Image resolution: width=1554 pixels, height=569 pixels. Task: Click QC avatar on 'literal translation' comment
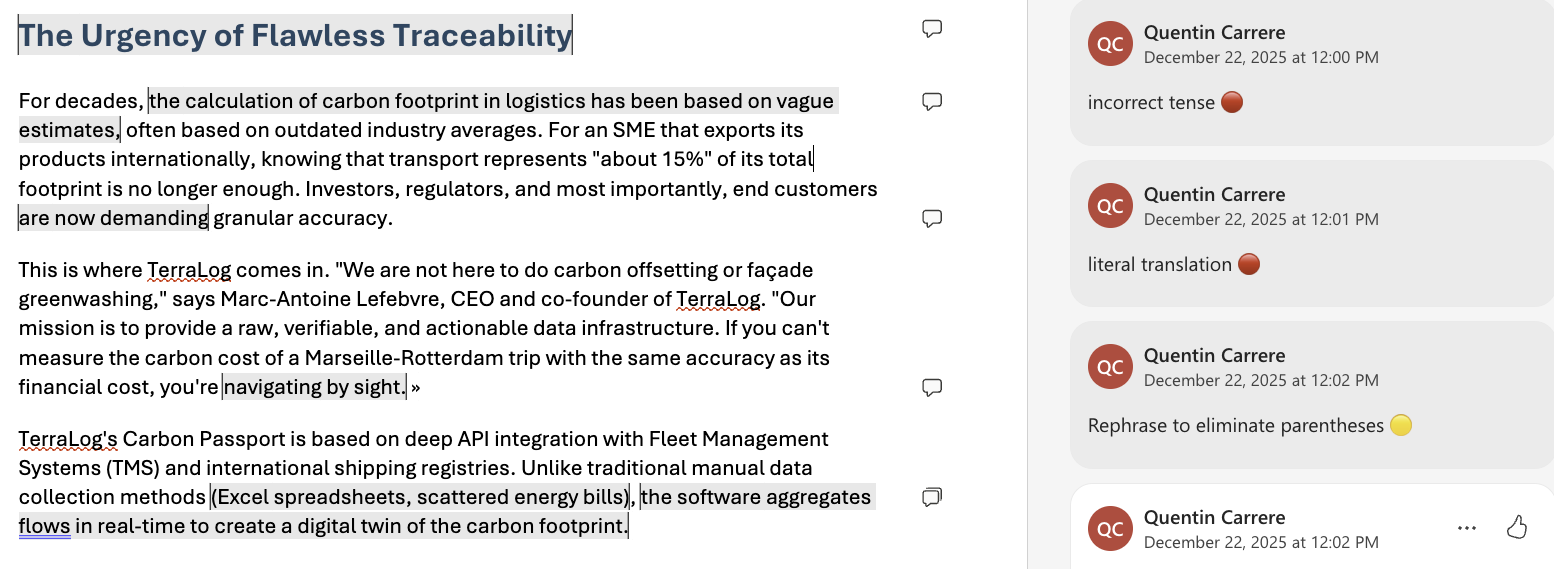1110,206
